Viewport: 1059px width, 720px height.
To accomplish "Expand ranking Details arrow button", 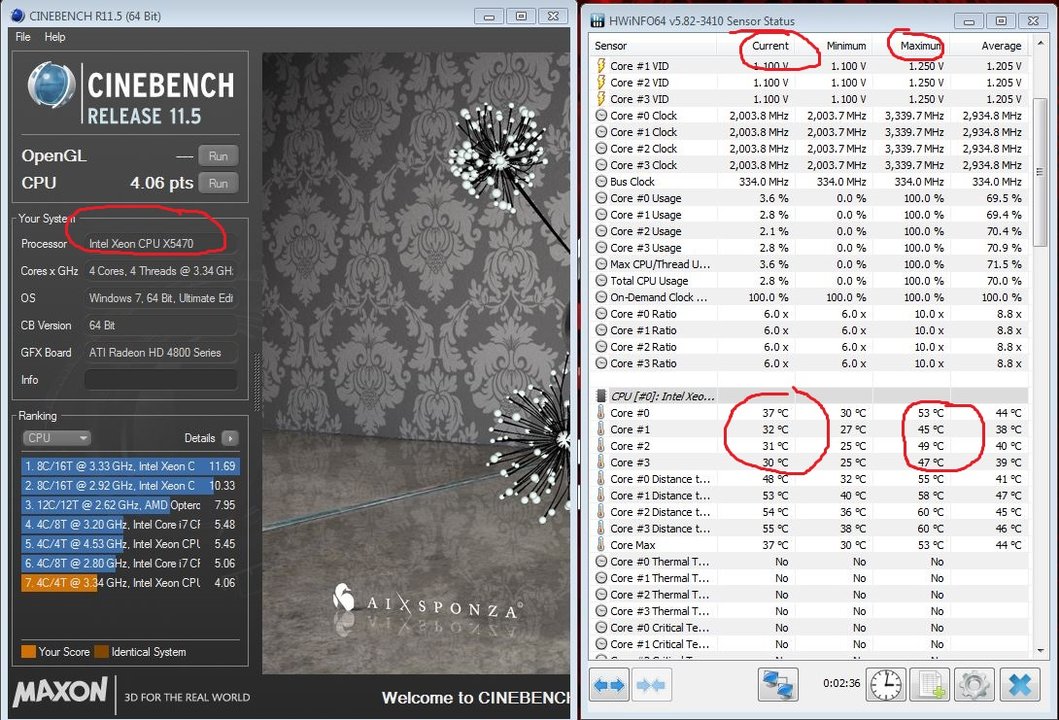I will pos(230,438).
